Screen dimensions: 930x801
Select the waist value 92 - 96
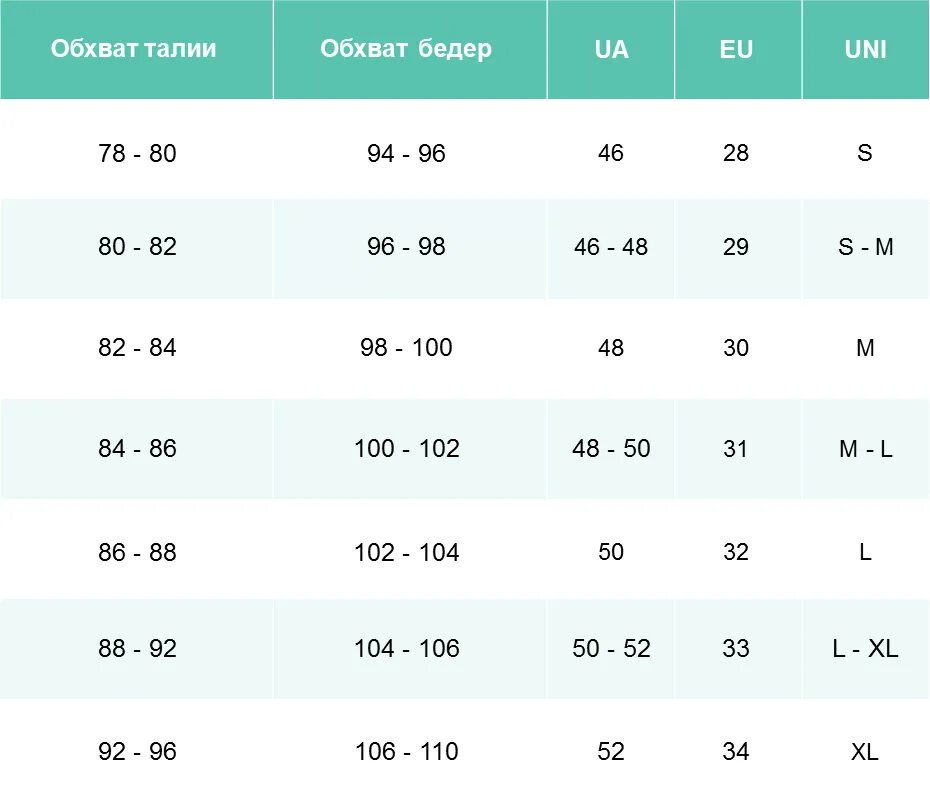coord(137,751)
